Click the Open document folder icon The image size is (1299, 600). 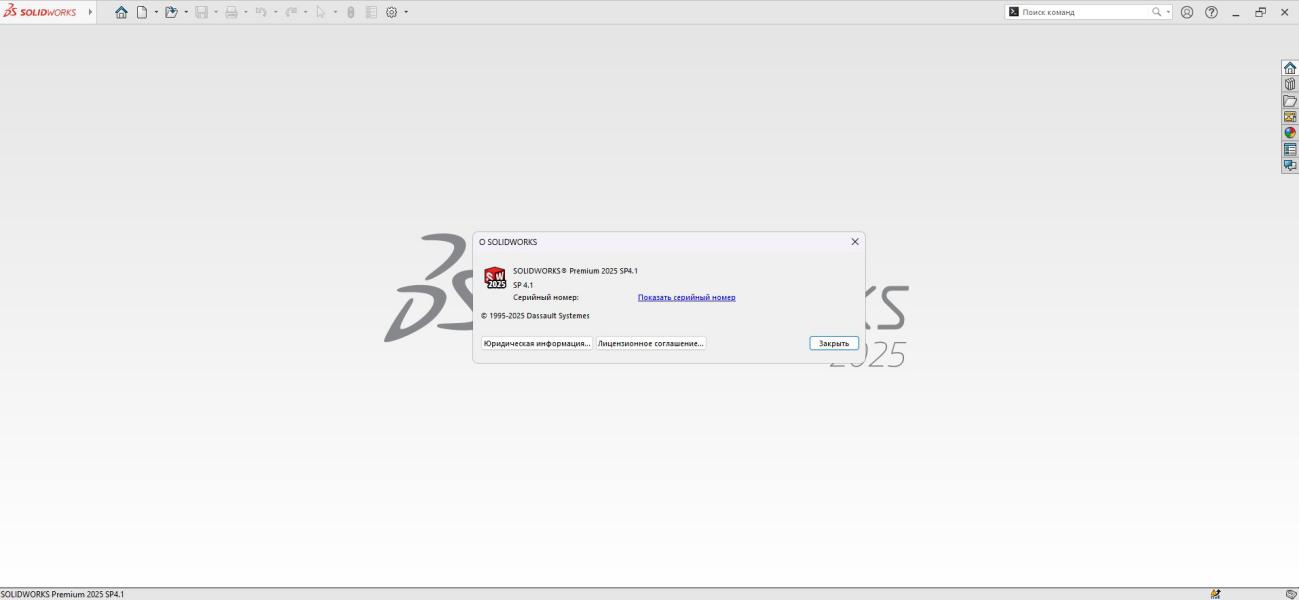coord(171,12)
